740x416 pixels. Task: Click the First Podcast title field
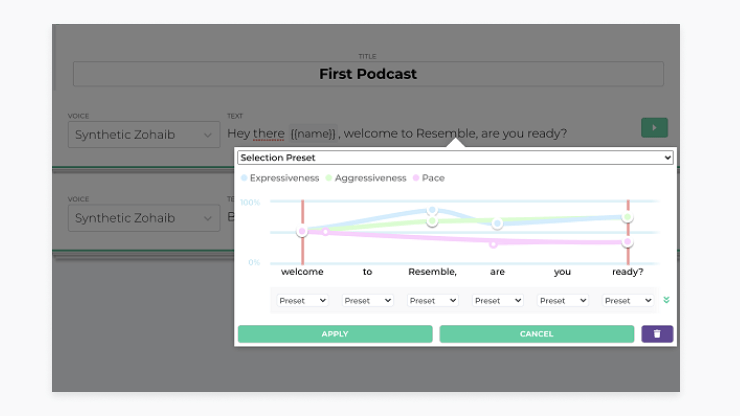pyautogui.click(x=368, y=74)
